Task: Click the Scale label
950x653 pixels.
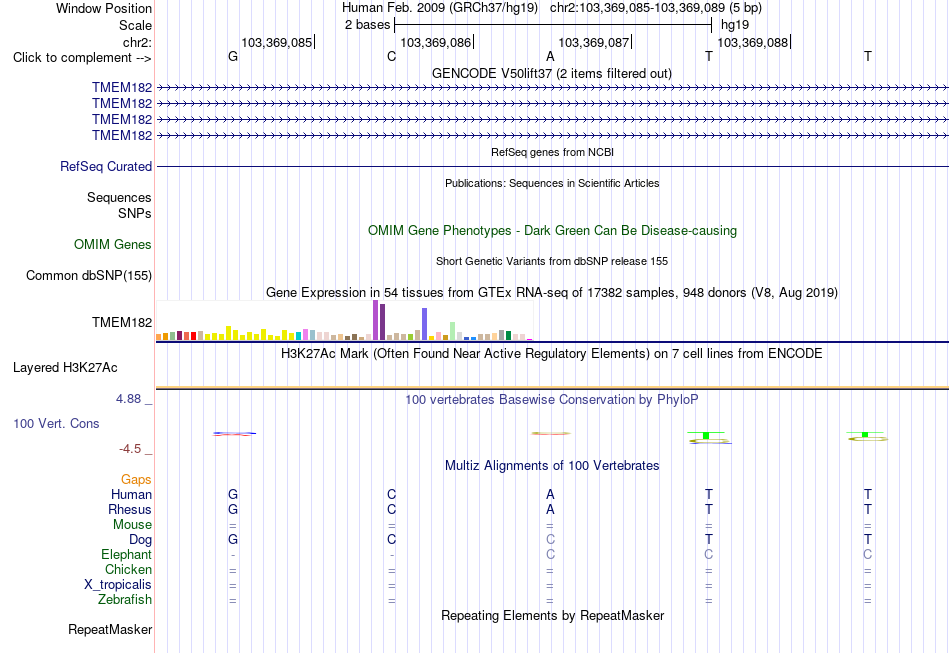Action: point(135,25)
